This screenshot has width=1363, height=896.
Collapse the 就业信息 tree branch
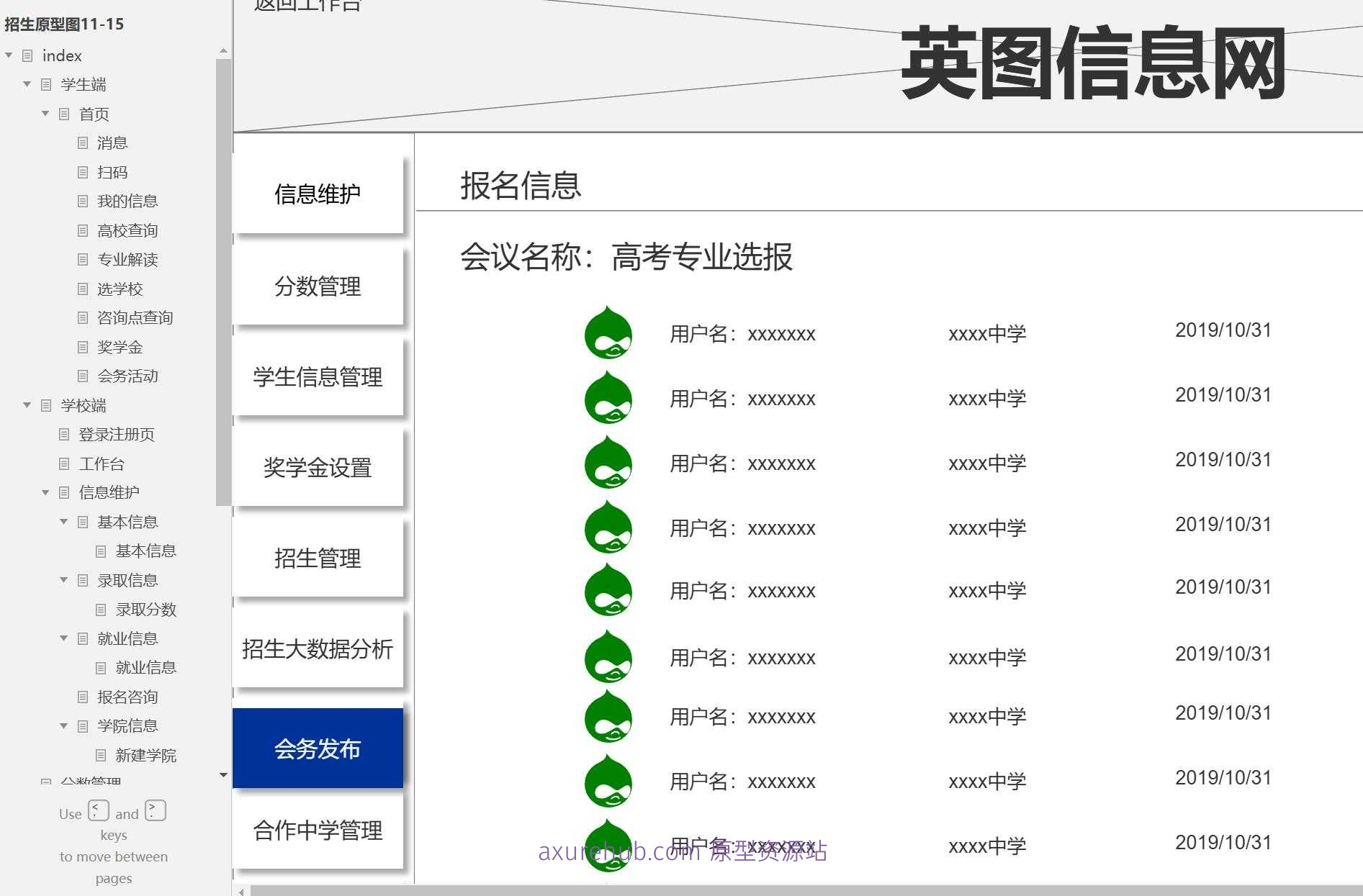[x=63, y=638]
